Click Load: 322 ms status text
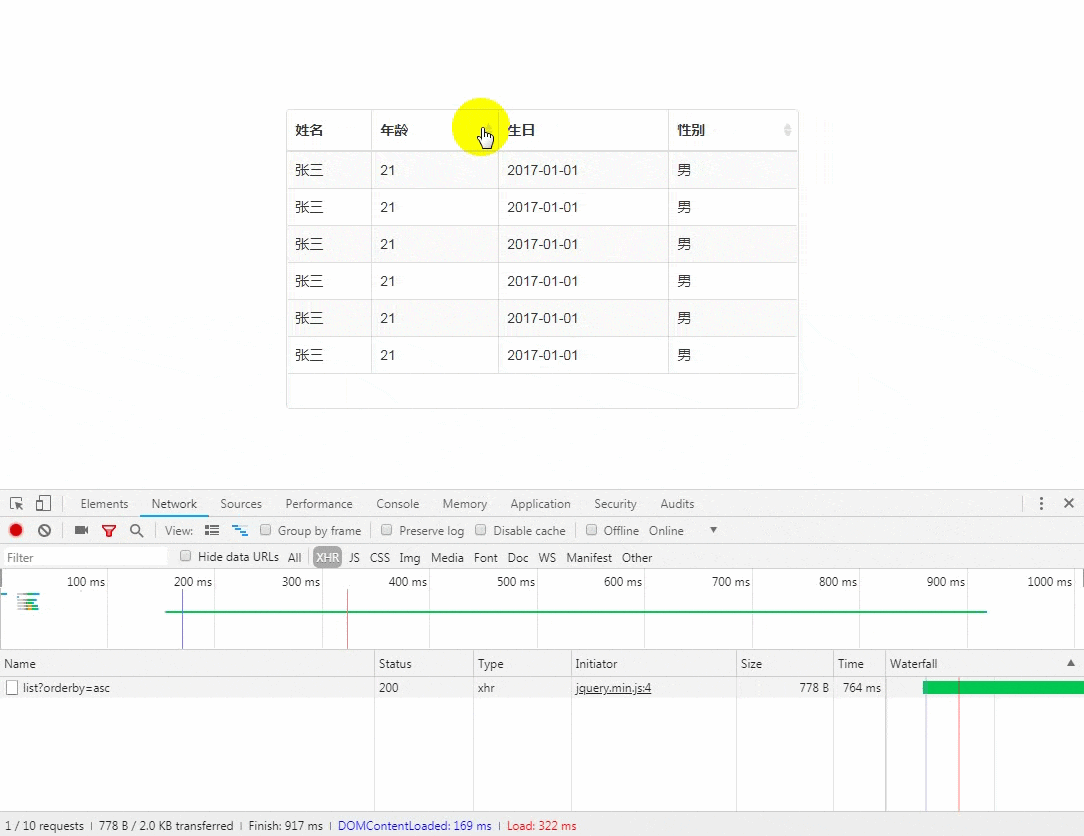The height and width of the screenshot is (836, 1084). (x=541, y=826)
